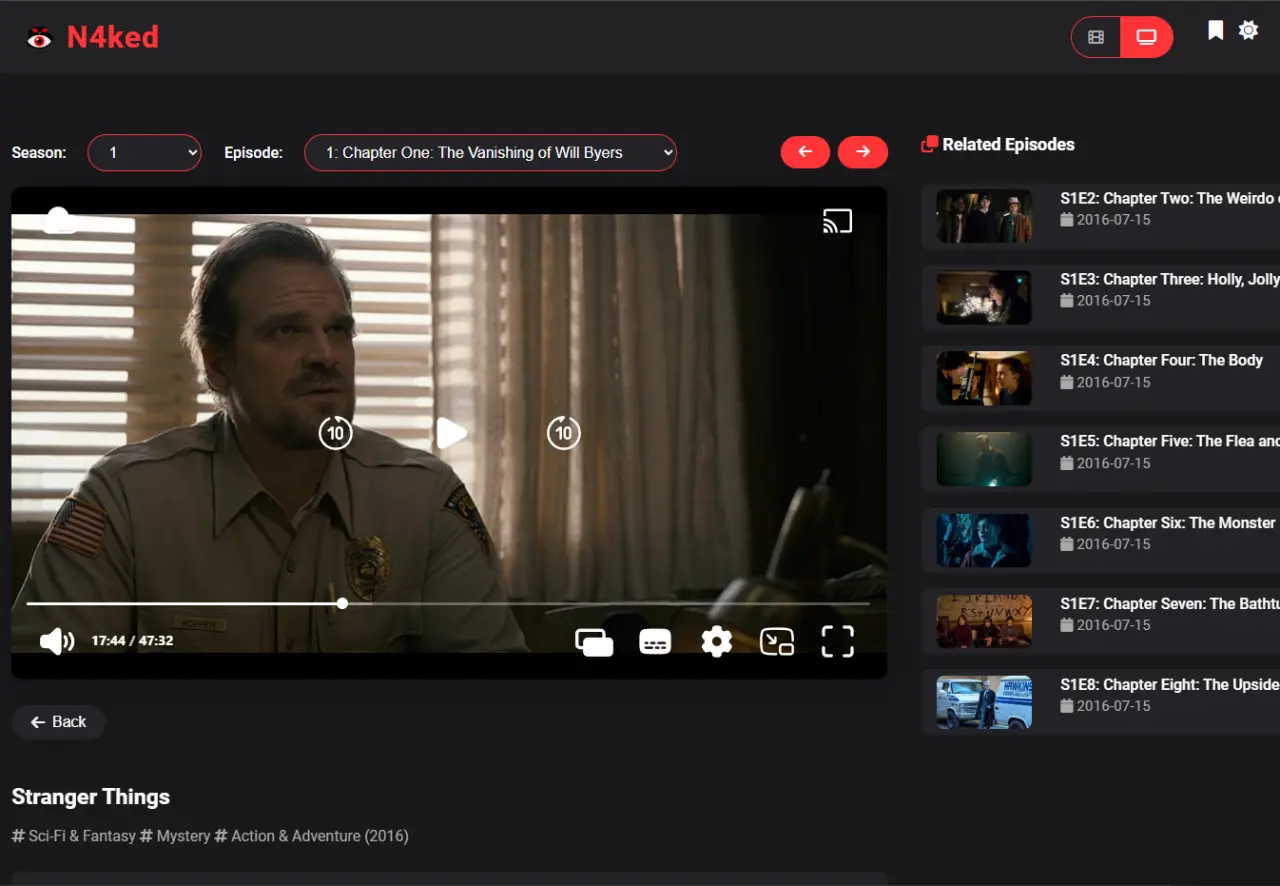Image resolution: width=1280 pixels, height=886 pixels.
Task: Open the N4ked home link text
Action: [x=112, y=37]
